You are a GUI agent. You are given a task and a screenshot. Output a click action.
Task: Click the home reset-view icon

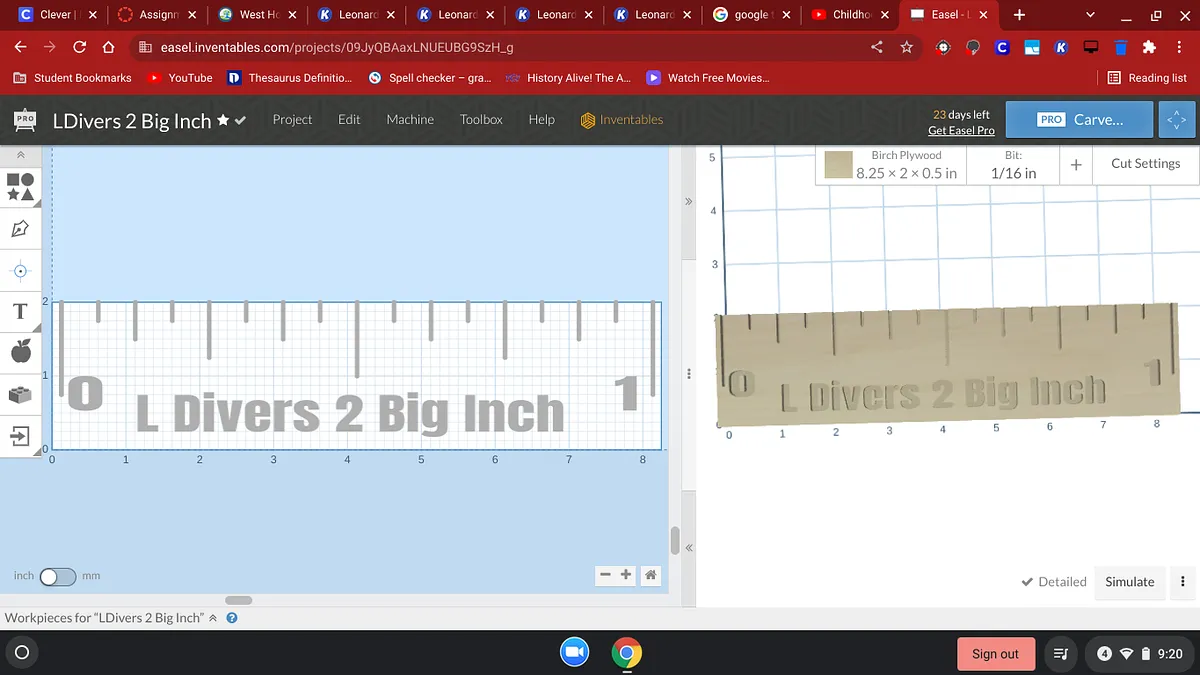(650, 575)
